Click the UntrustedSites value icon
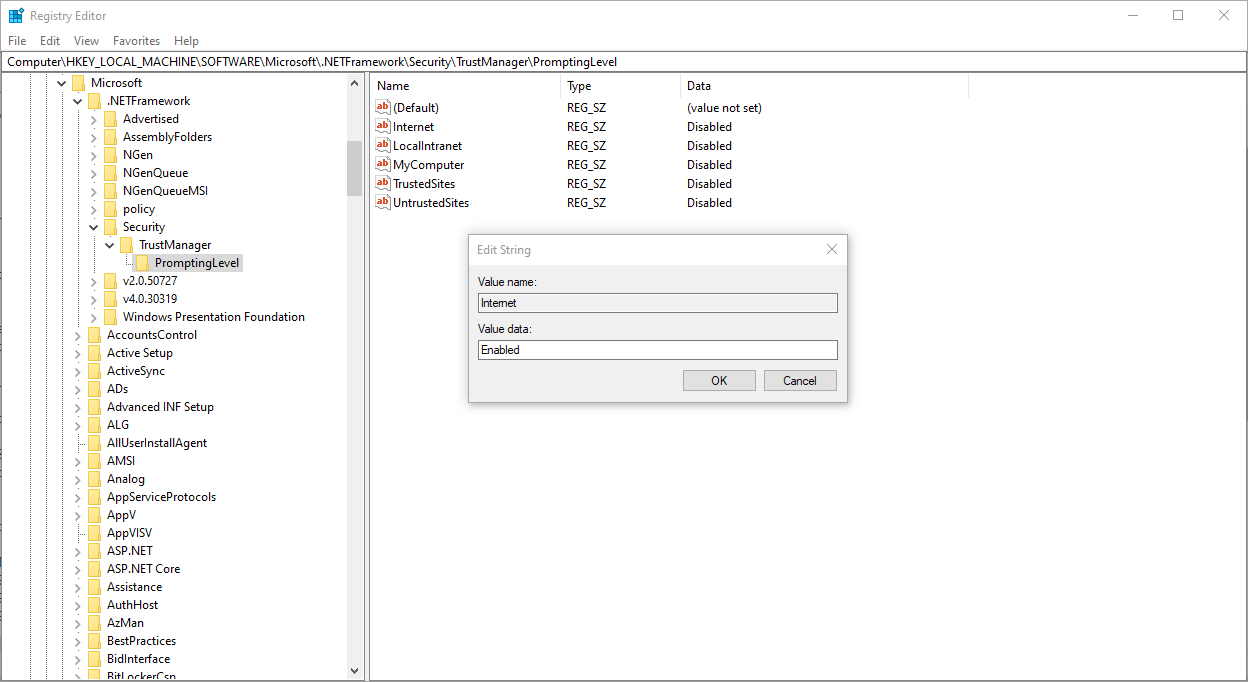 pos(382,203)
